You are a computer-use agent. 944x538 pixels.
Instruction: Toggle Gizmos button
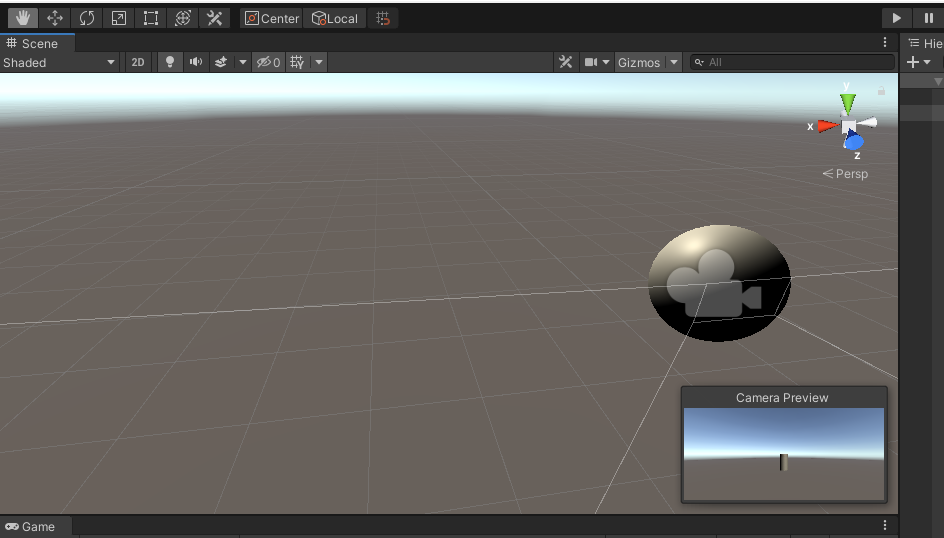point(639,62)
